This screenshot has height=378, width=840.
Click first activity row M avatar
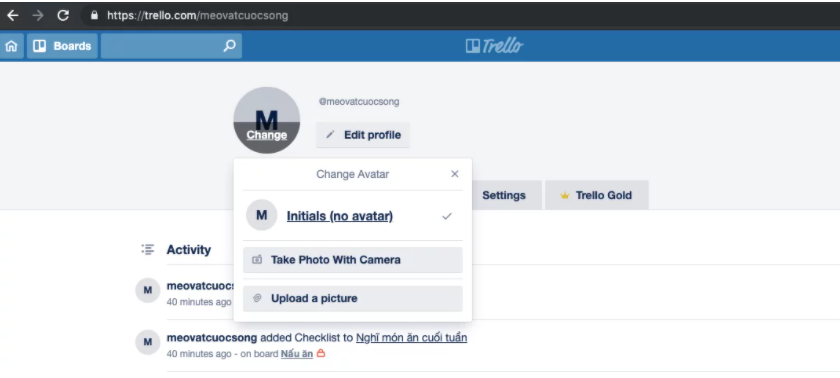point(148,290)
